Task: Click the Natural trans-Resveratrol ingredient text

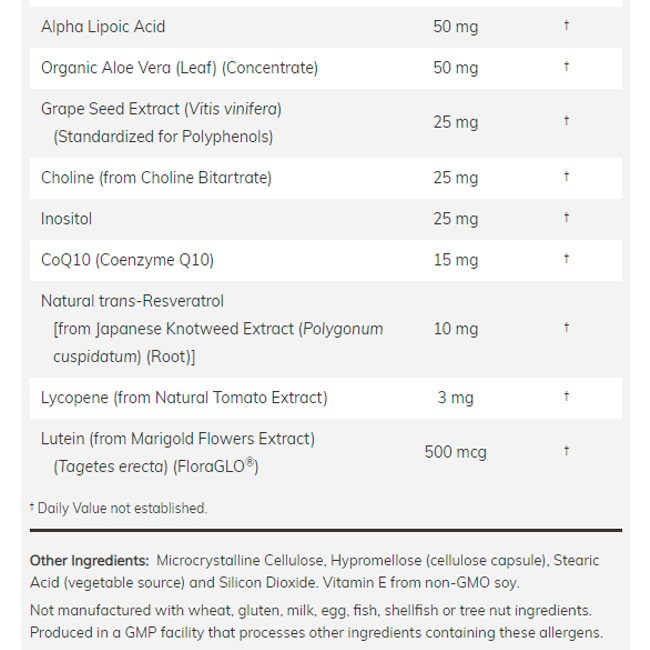Action: 212,329
